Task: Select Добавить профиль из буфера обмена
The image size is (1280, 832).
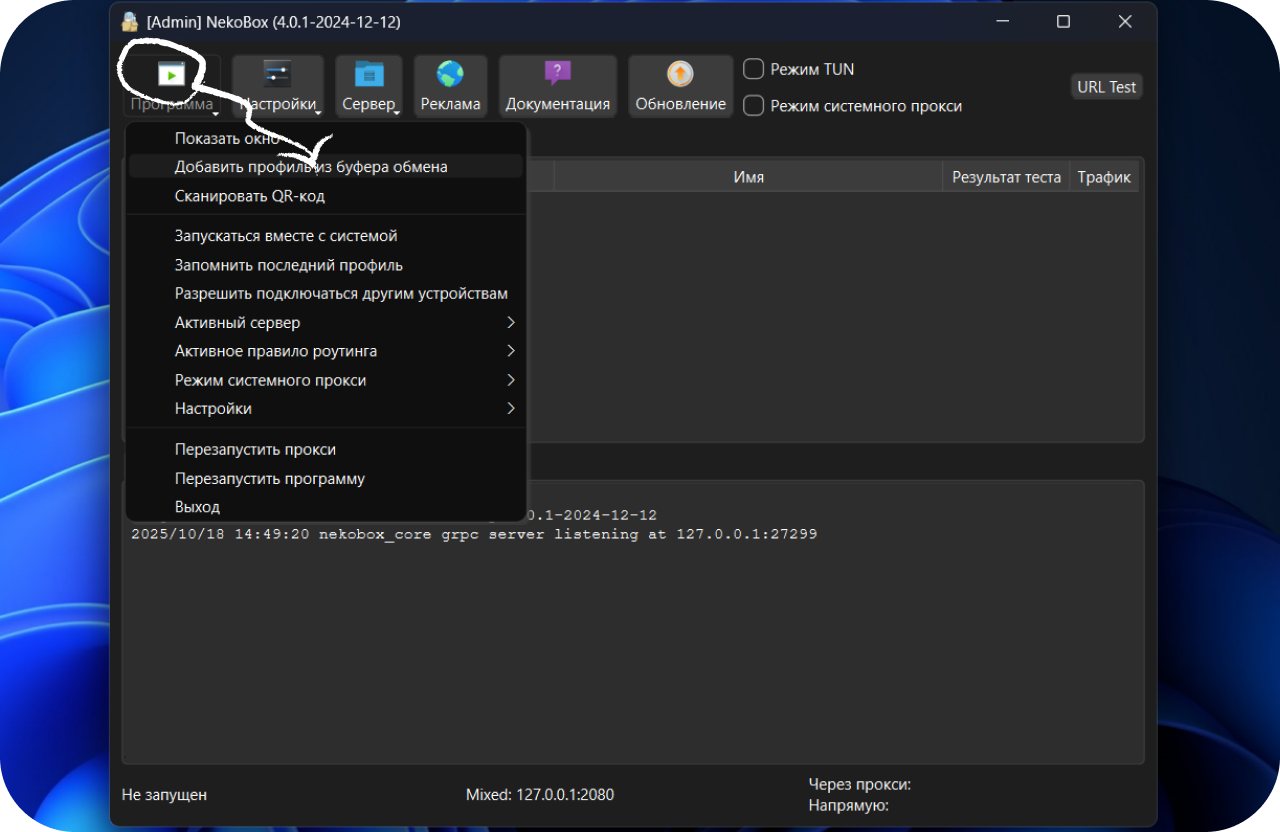Action: [311, 167]
